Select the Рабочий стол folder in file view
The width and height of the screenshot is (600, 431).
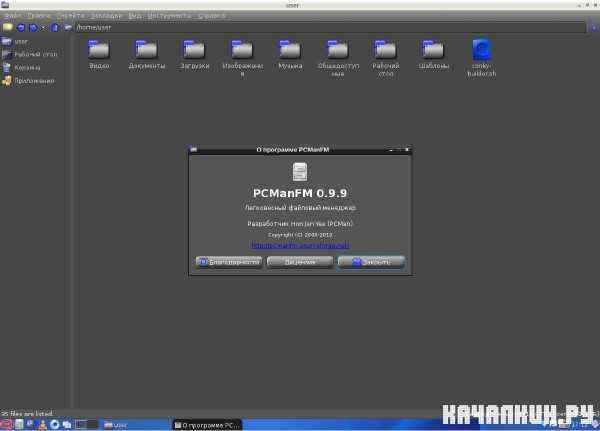click(x=386, y=58)
